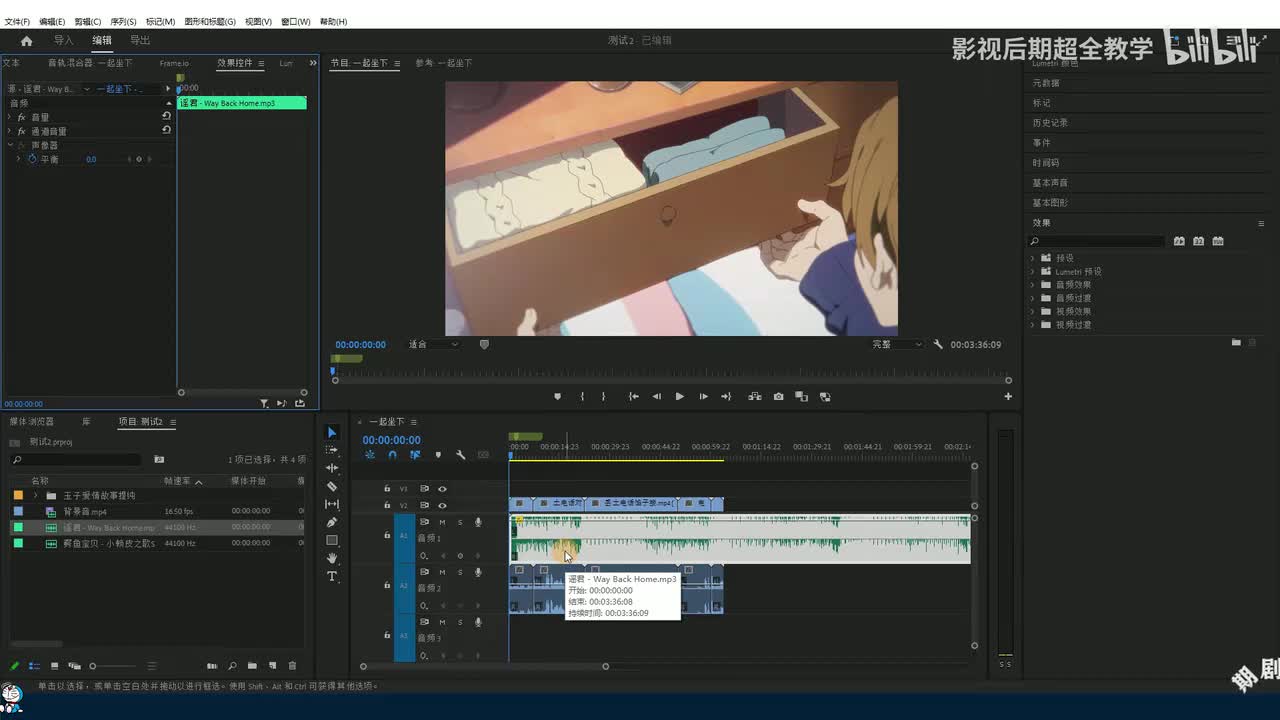Click the Export Frame camera icon
Screen dimensions: 1280x720
click(x=778, y=397)
